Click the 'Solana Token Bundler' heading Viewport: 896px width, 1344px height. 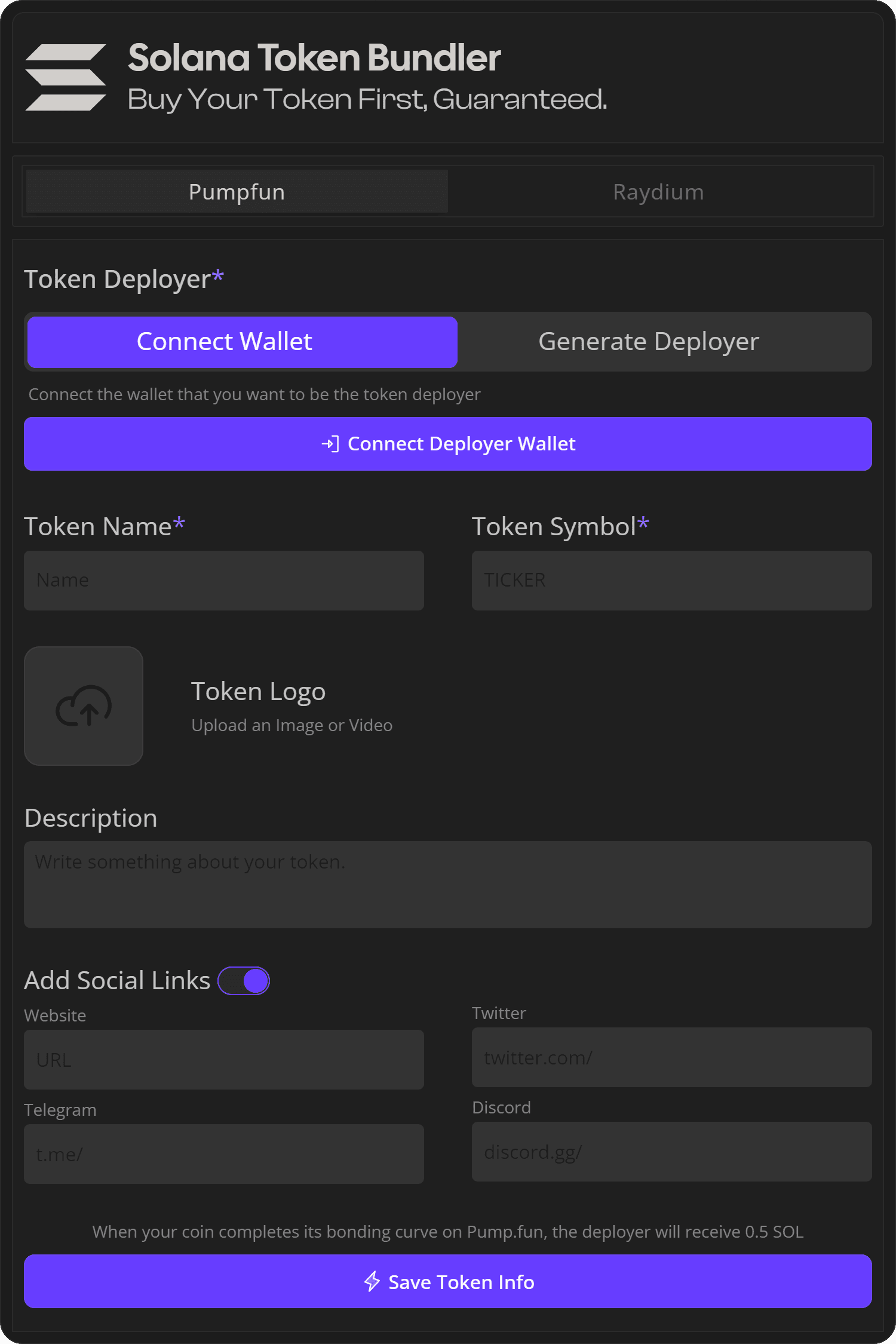pyautogui.click(x=314, y=58)
